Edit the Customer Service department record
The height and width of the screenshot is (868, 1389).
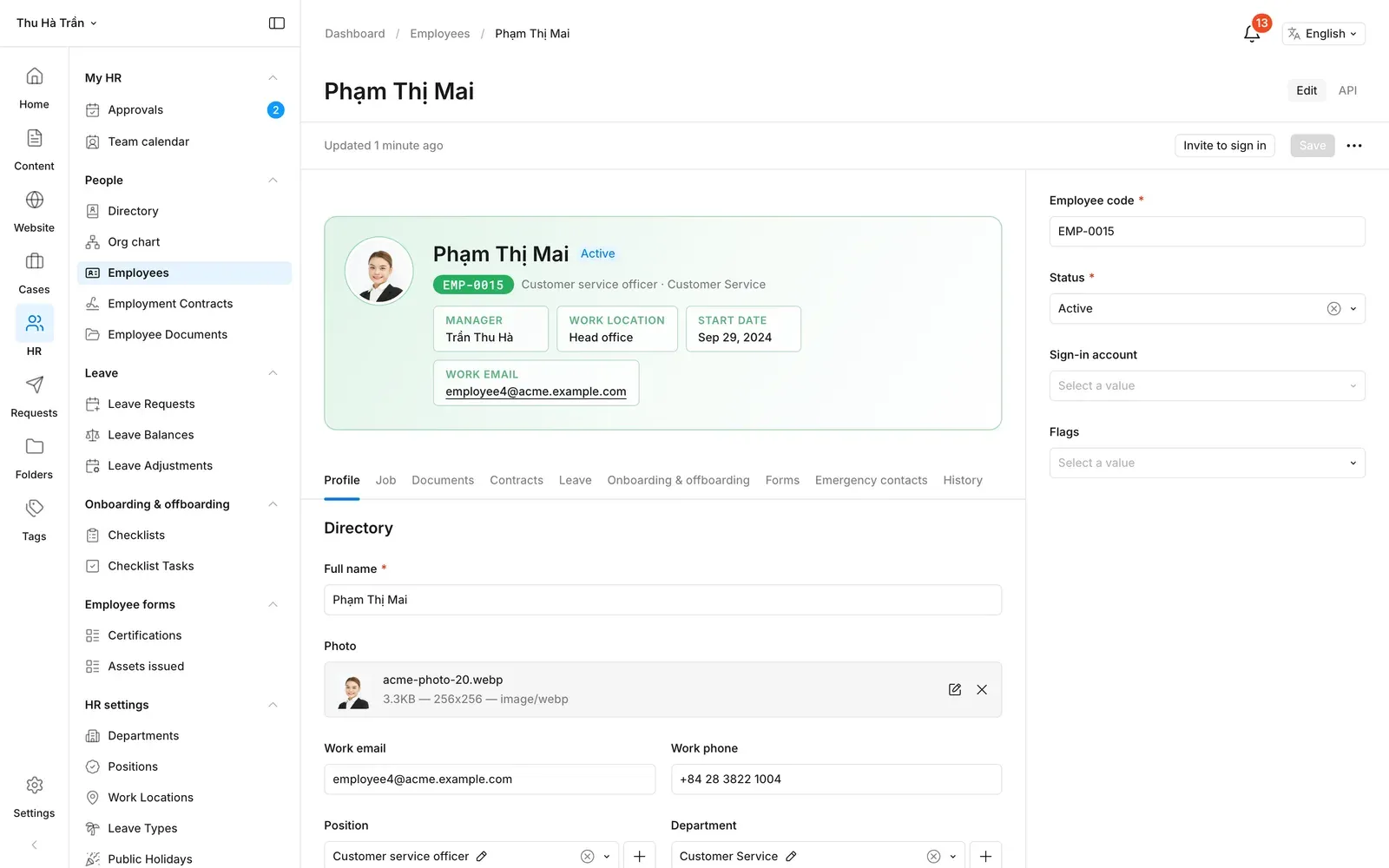[791, 857]
